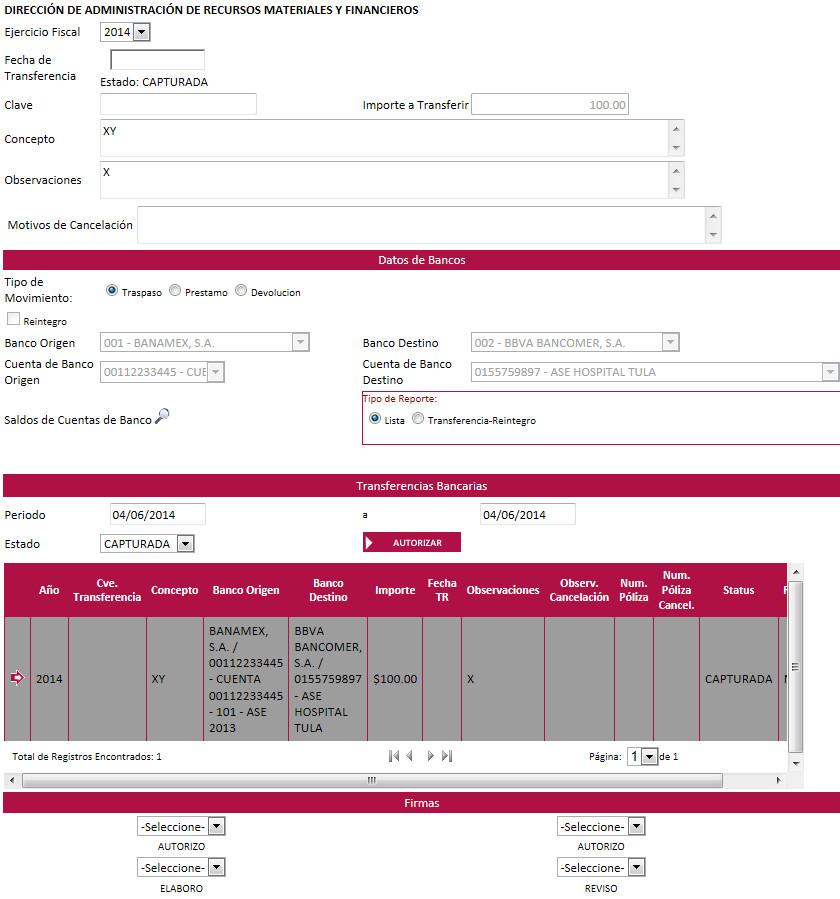Viewport: 840px width, 899px height.
Task: Go to next page of results
Action: (x=430, y=756)
